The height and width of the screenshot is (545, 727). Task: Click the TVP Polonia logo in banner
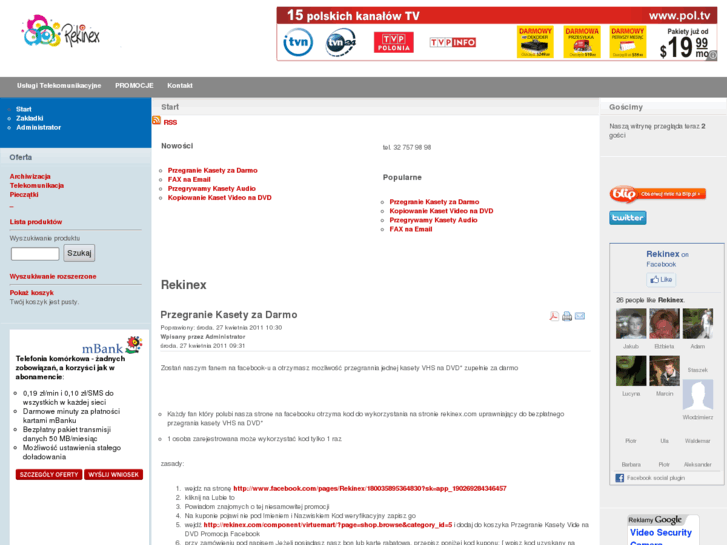(394, 42)
